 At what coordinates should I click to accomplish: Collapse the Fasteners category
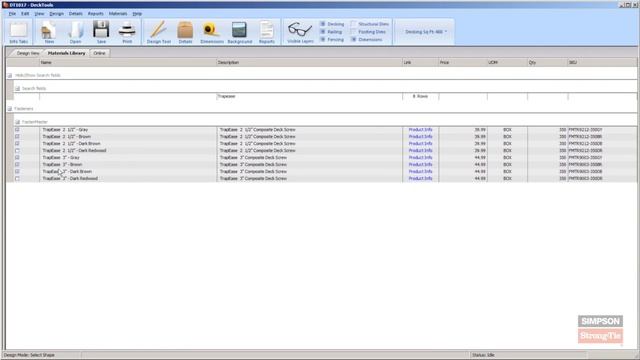10,109
